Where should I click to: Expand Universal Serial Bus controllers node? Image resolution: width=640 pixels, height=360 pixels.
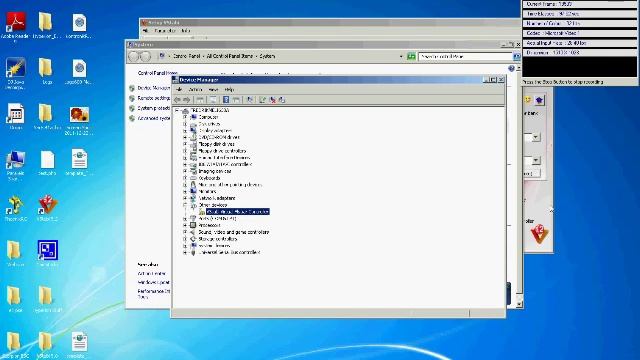[x=185, y=253]
